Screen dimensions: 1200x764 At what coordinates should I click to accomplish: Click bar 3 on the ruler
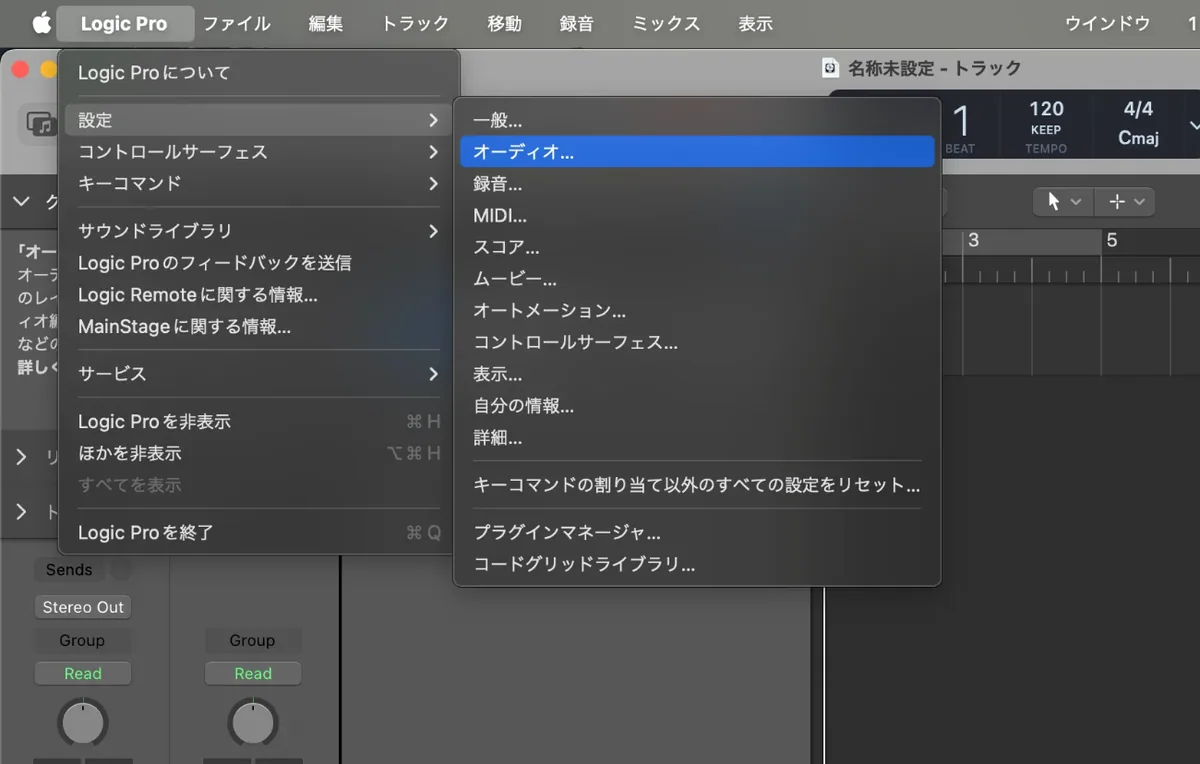point(973,241)
